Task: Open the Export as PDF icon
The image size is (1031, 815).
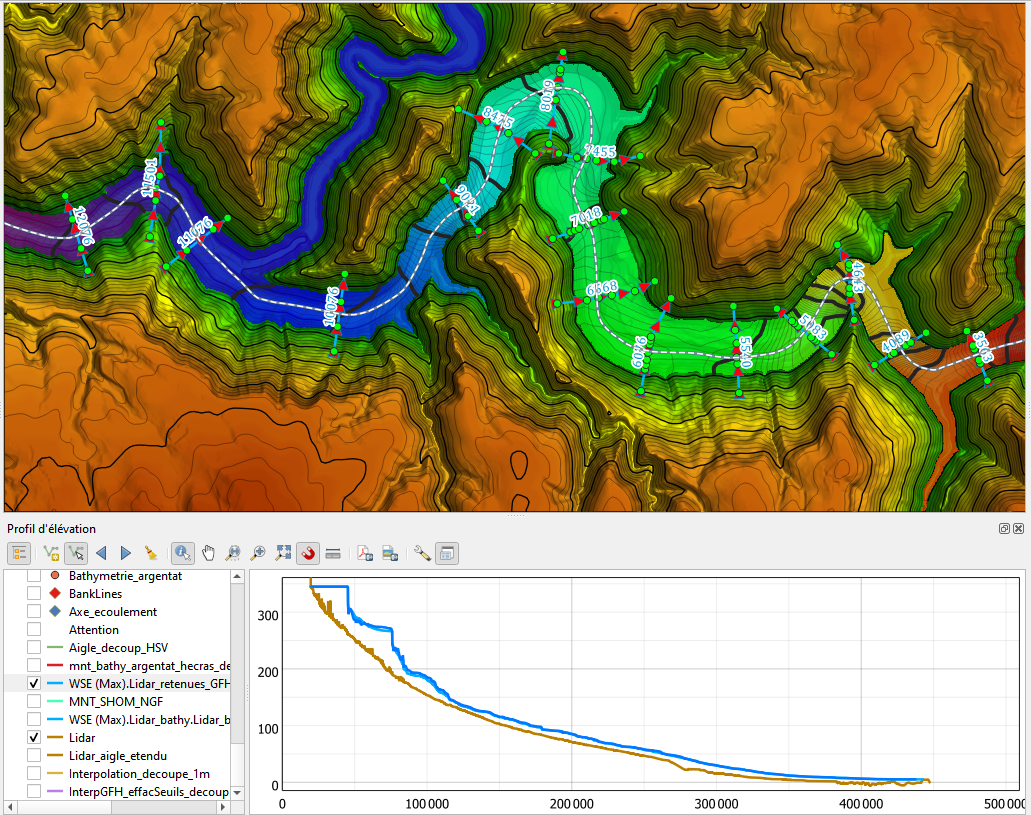Action: click(x=364, y=553)
